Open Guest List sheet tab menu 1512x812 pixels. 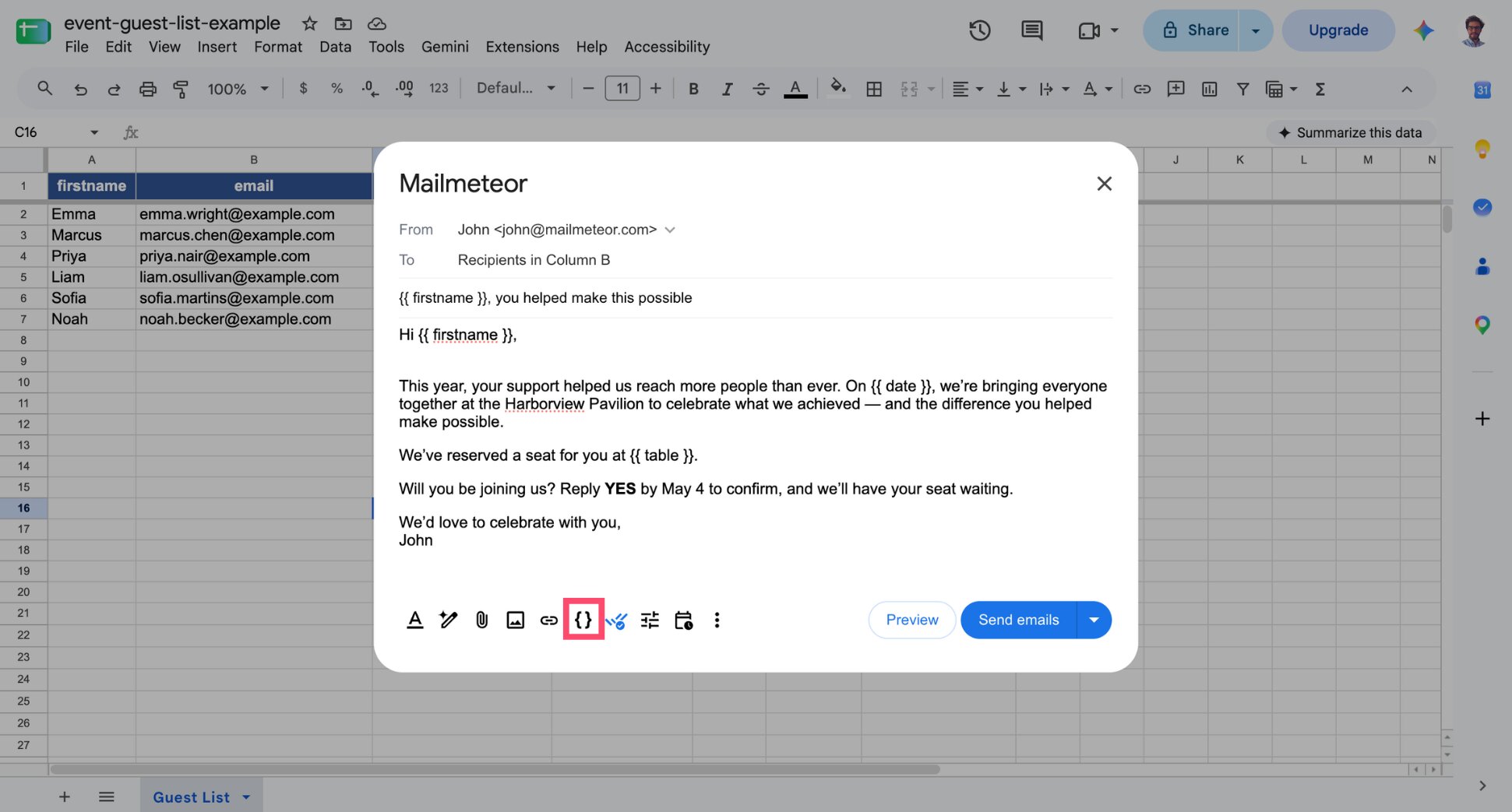[246, 797]
